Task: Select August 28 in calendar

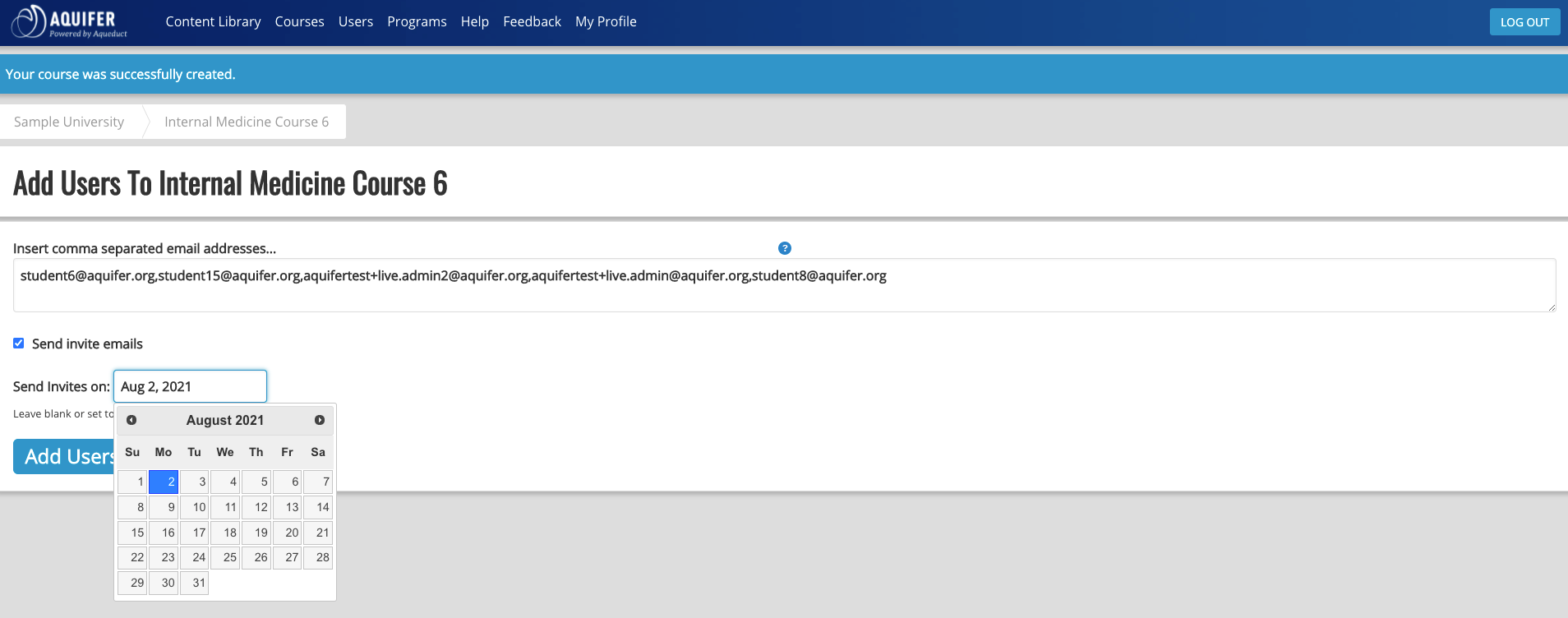Action: [318, 557]
